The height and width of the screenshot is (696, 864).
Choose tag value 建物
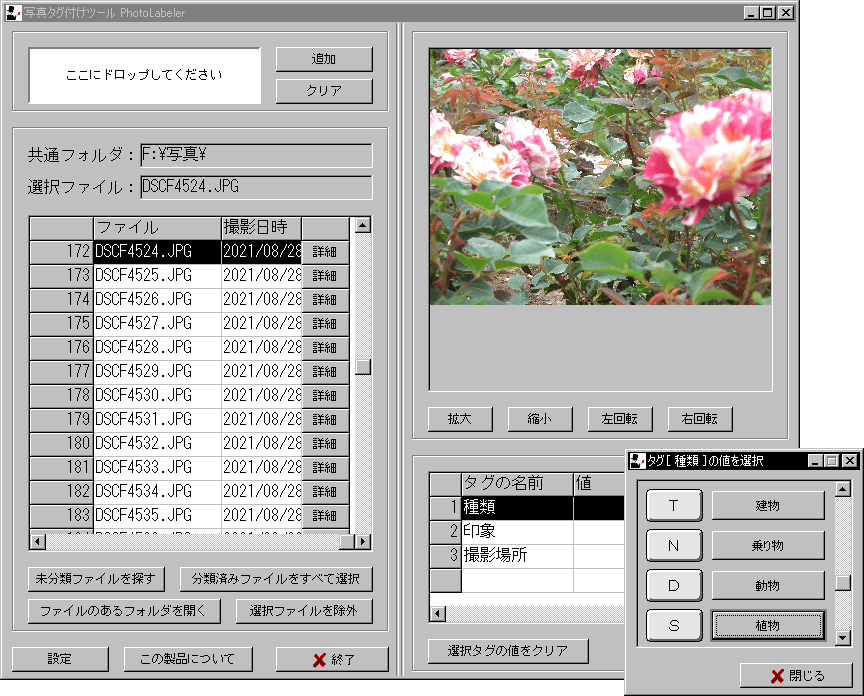click(768, 505)
